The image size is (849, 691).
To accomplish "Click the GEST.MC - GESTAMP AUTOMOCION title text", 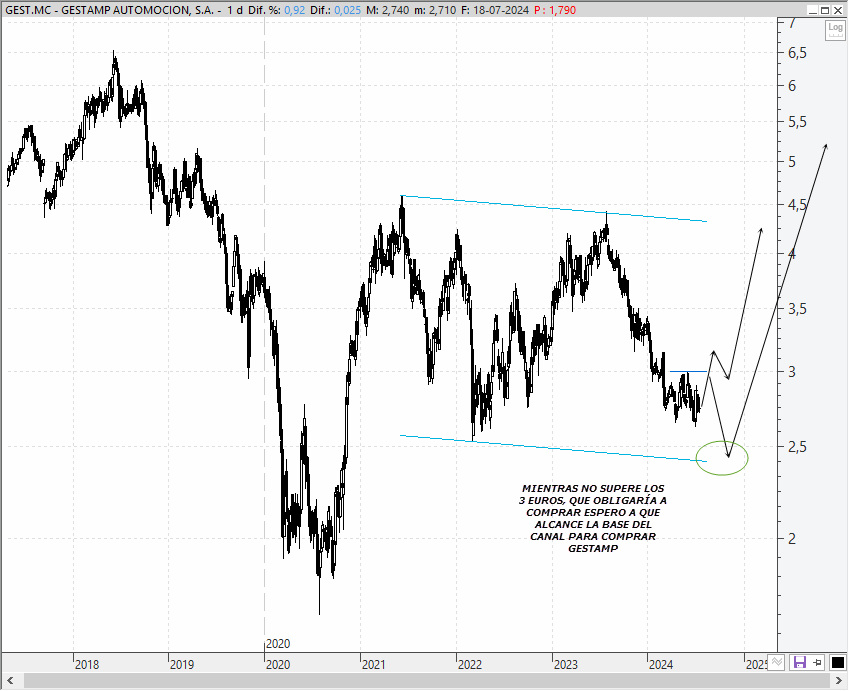I will pos(109,10).
